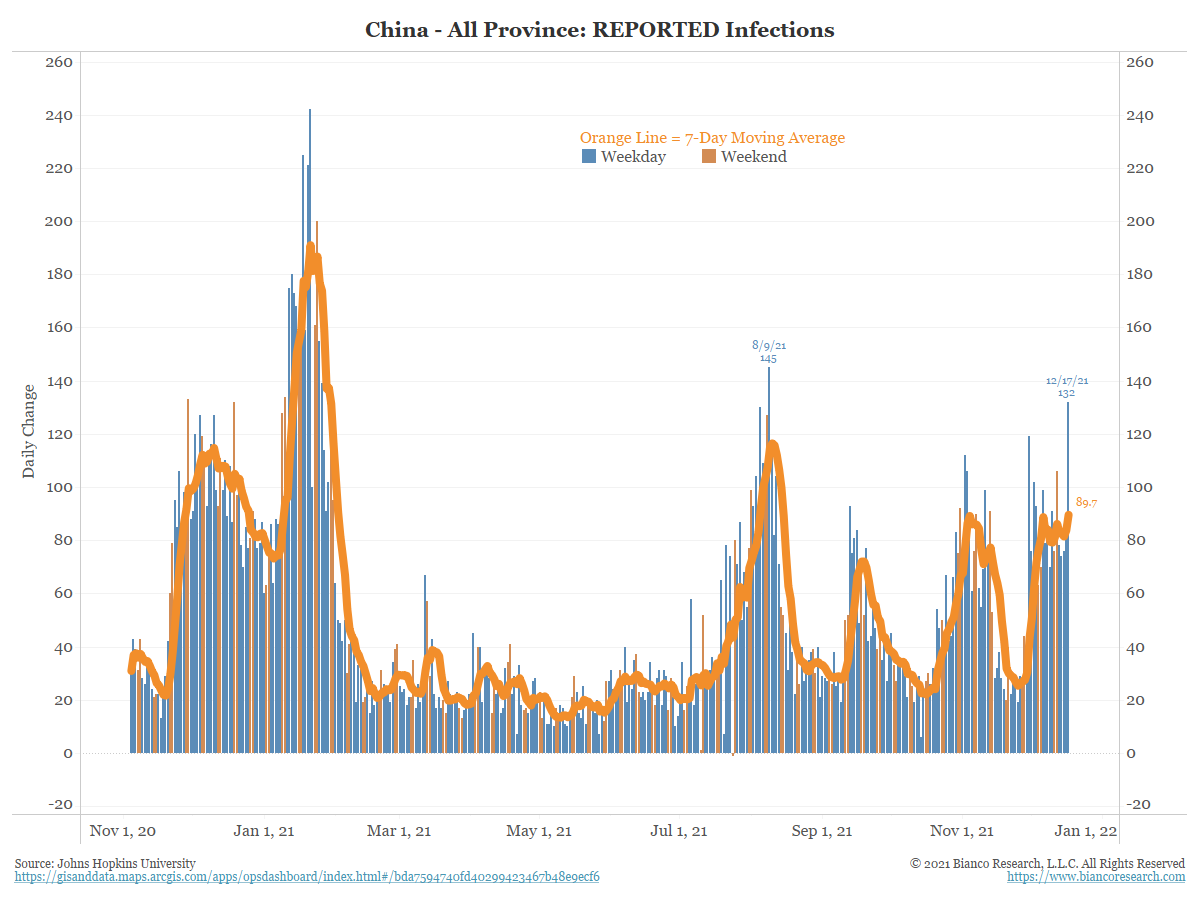Click the -20 tick on right axis
The height and width of the screenshot is (900, 1200).
1140,805
